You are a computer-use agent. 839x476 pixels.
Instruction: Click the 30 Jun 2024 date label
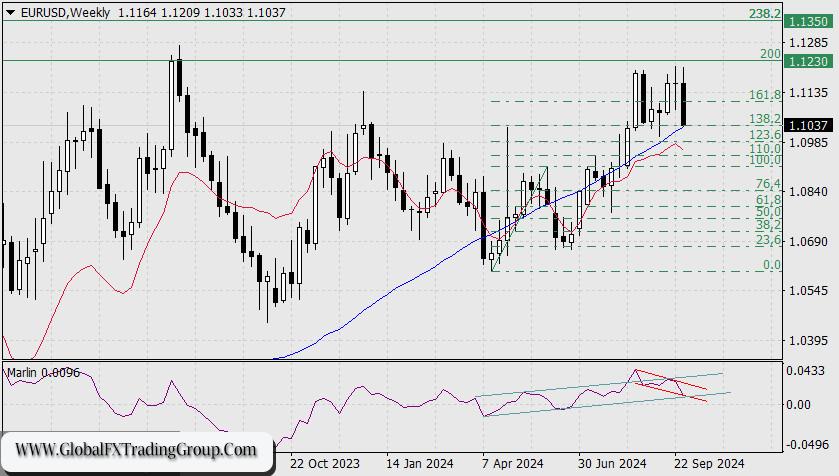[x=612, y=463]
